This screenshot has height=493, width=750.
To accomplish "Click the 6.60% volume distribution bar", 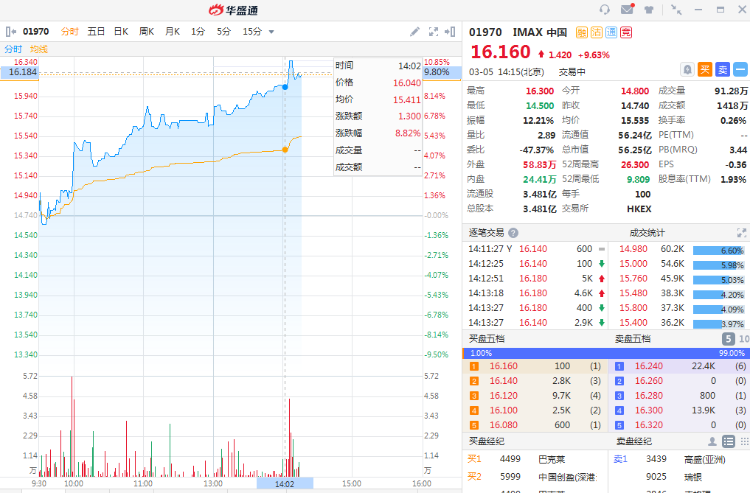I will 718,250.
